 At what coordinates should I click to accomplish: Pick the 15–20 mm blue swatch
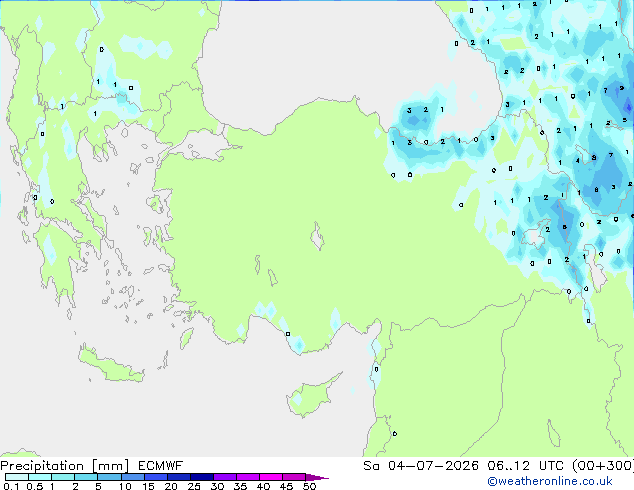click(156, 477)
